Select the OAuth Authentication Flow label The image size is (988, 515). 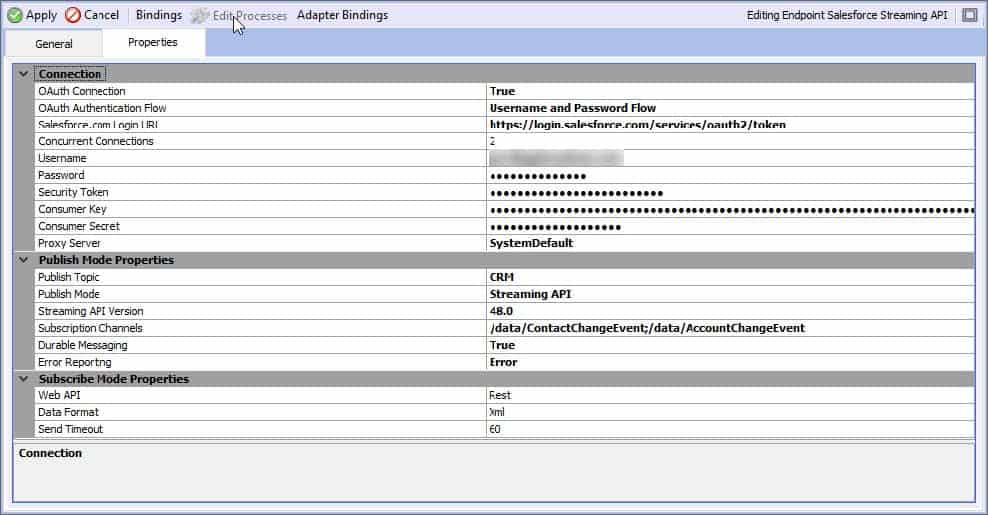[x=102, y=108]
